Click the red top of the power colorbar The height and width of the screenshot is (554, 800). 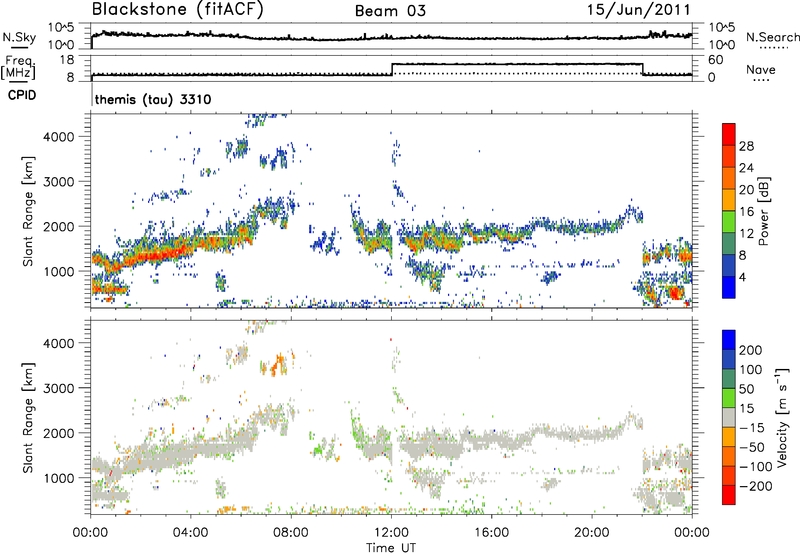coord(729,134)
